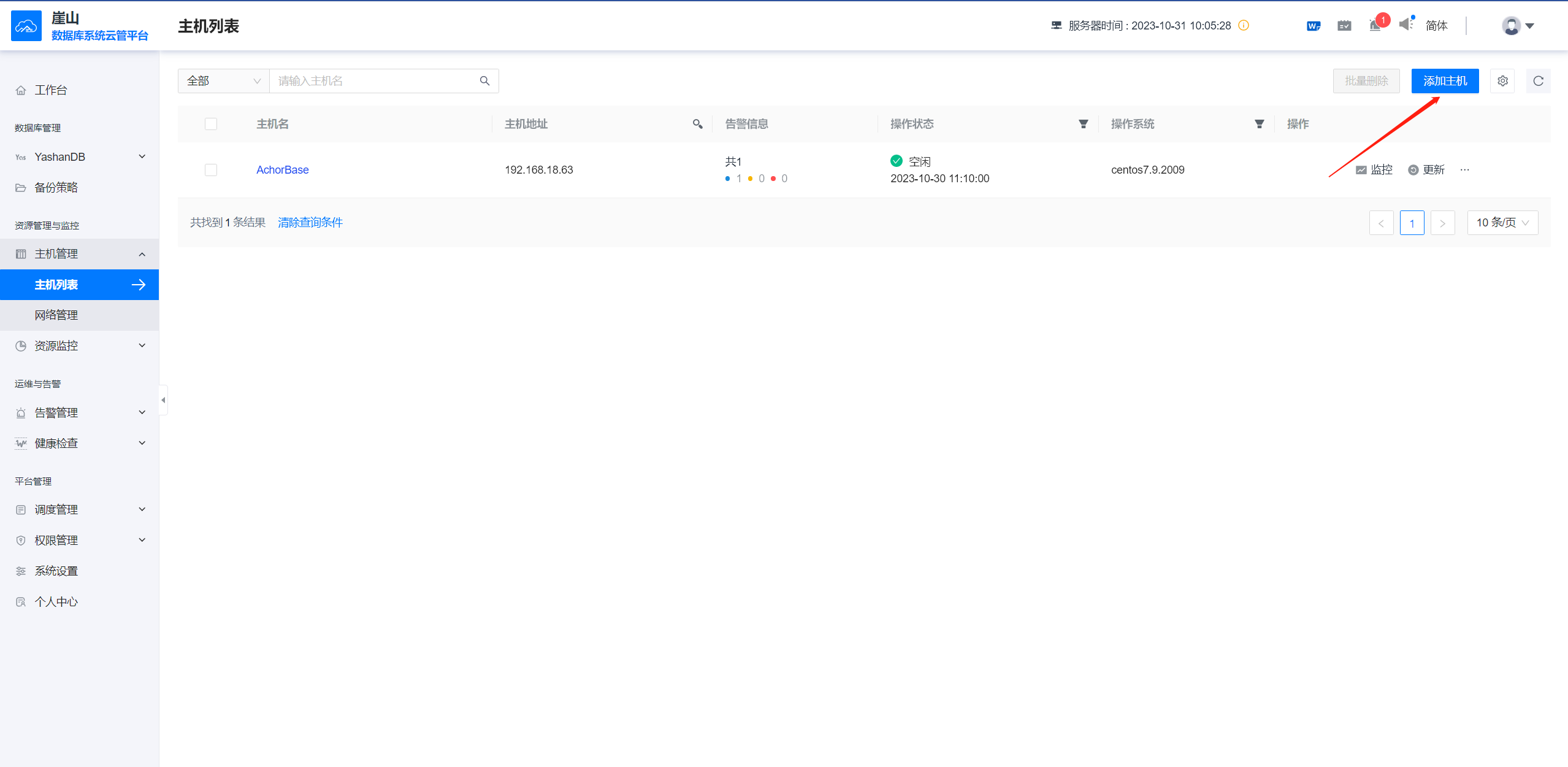Click the 添加主机 button
This screenshot has width=1568, height=767.
pyautogui.click(x=1444, y=81)
